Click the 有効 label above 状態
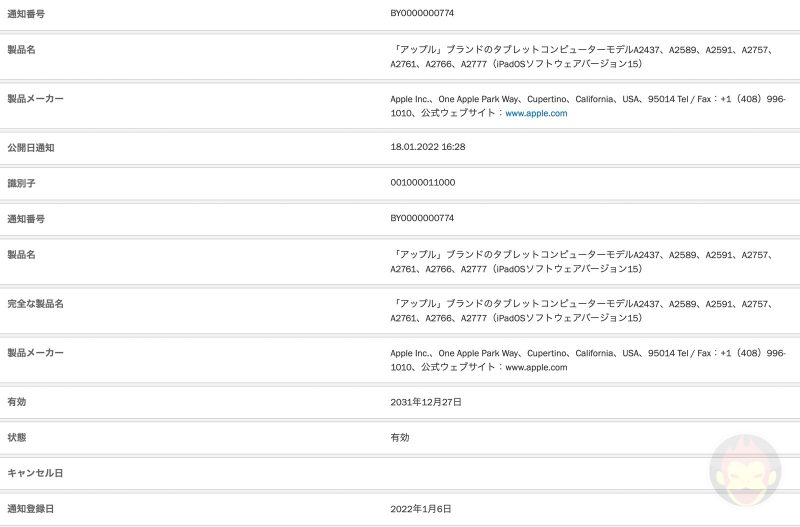The image size is (800, 527). click(x=17, y=402)
